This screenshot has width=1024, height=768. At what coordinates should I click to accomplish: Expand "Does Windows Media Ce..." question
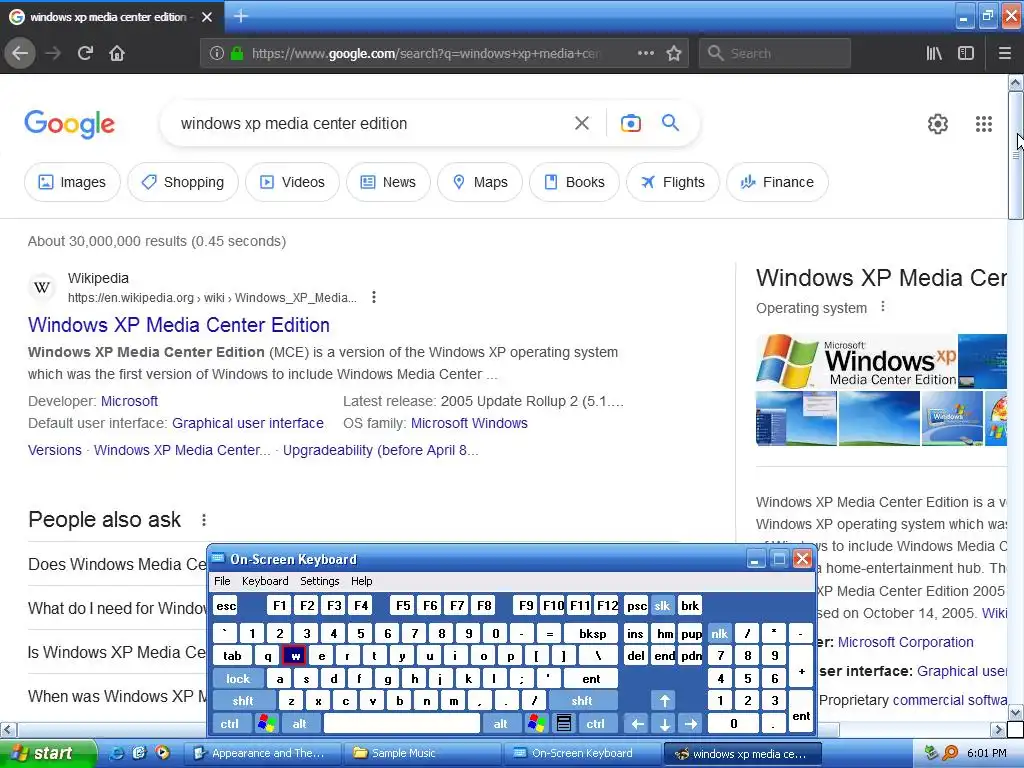[118, 564]
